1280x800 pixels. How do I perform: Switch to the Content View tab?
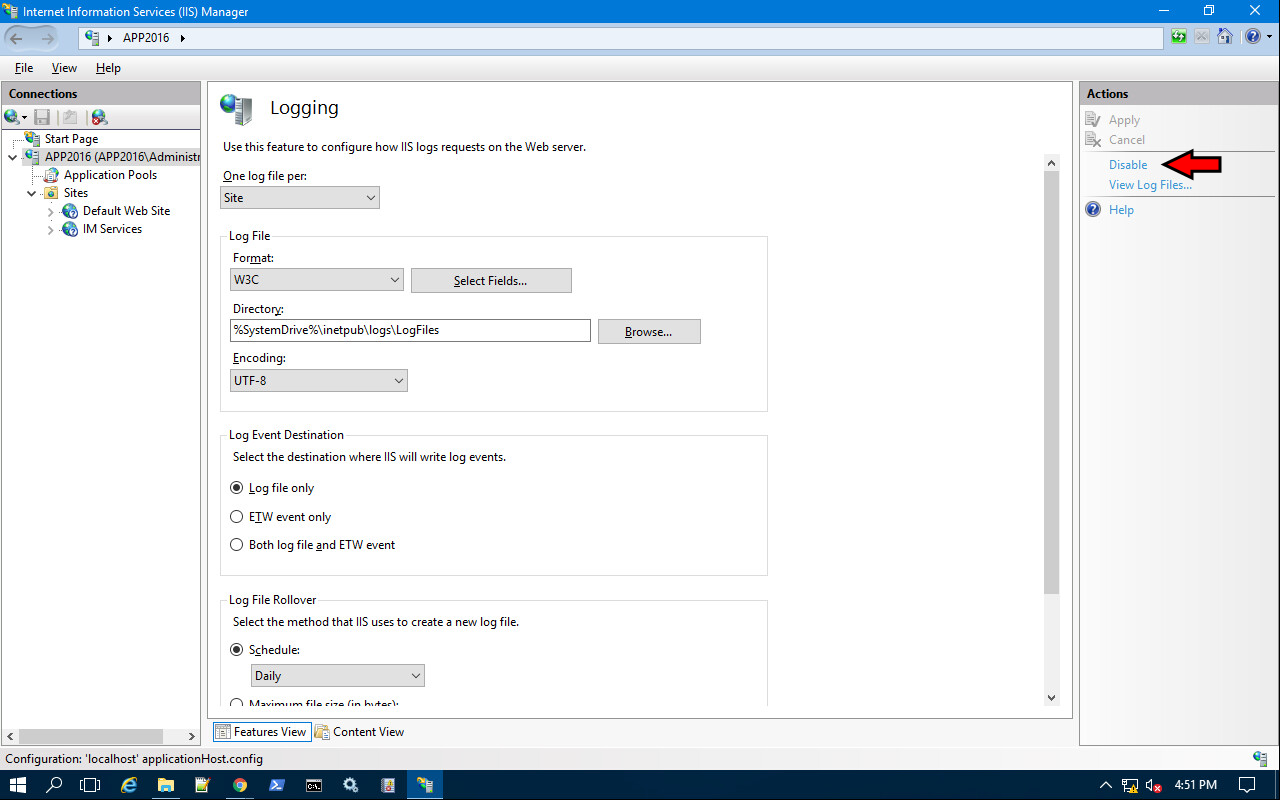[x=359, y=732]
